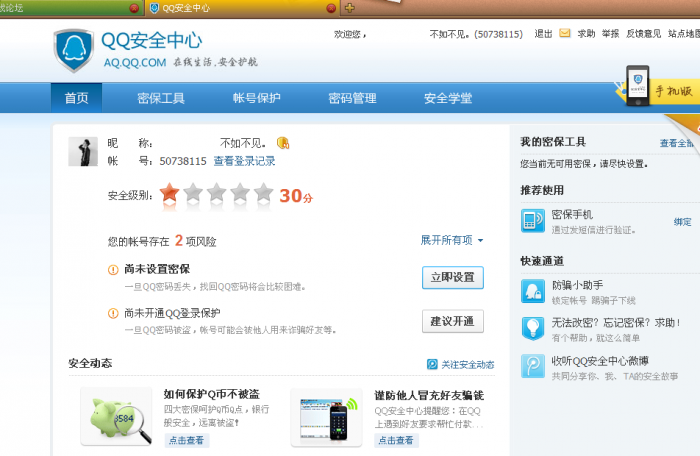Click the AQ.QQ.COM site address text
Viewport: 700px width, 456px height.
pos(135,63)
